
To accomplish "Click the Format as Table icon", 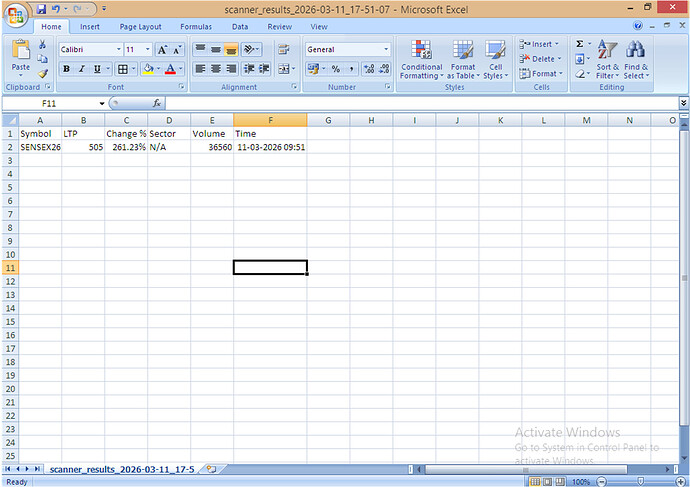I will 462,59.
